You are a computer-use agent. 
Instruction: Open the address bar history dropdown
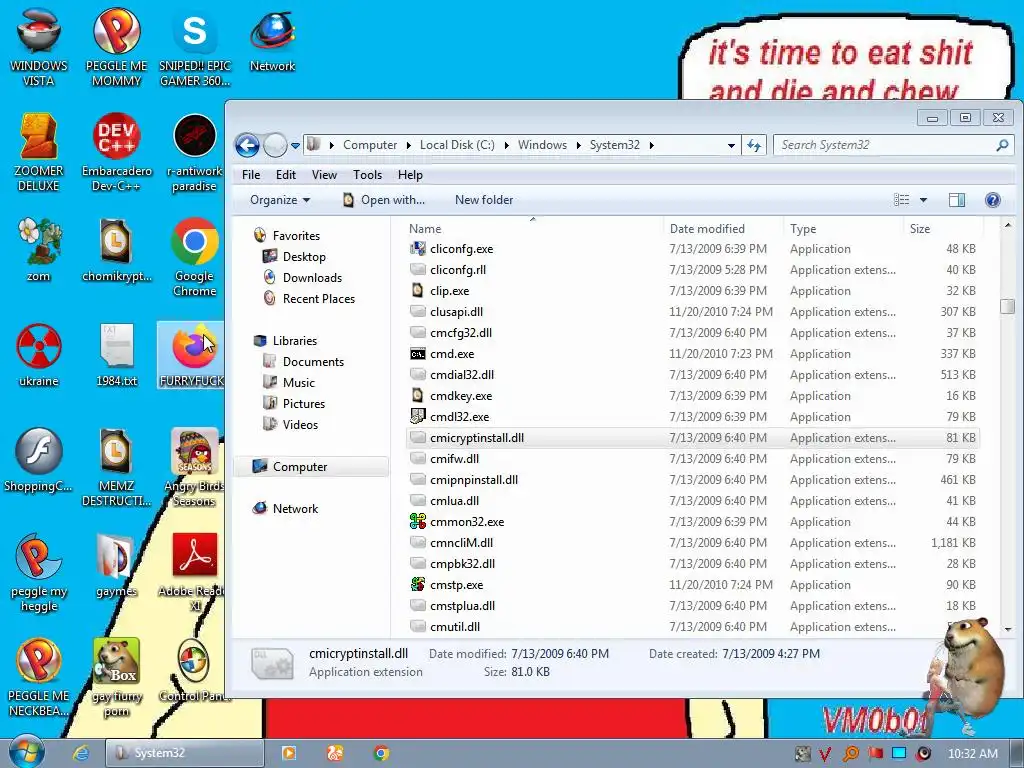(731, 145)
